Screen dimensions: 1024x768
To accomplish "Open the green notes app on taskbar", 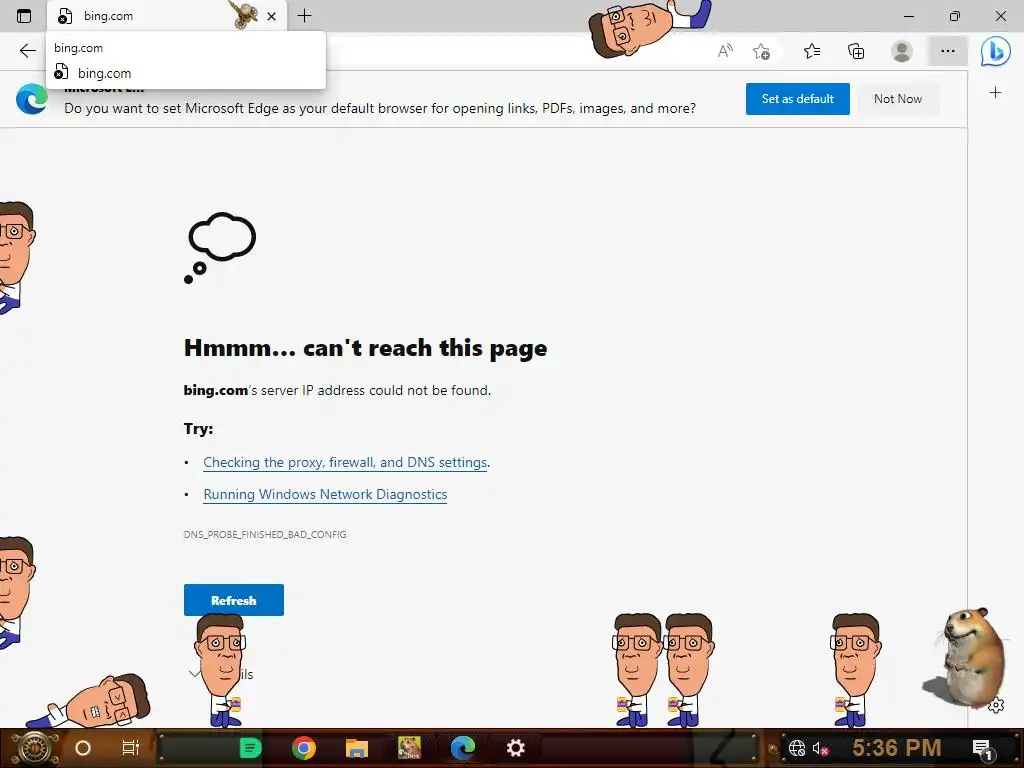I will coord(250,748).
